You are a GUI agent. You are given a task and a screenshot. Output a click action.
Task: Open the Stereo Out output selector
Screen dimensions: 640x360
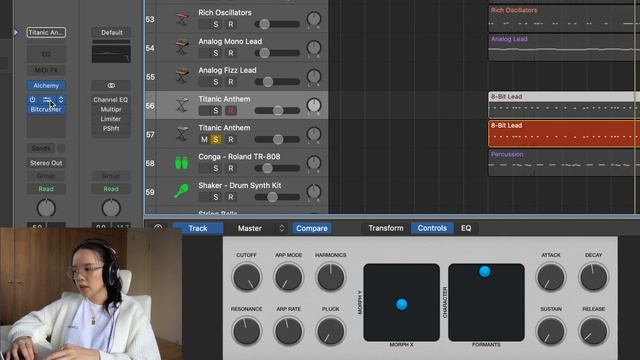coord(46,163)
